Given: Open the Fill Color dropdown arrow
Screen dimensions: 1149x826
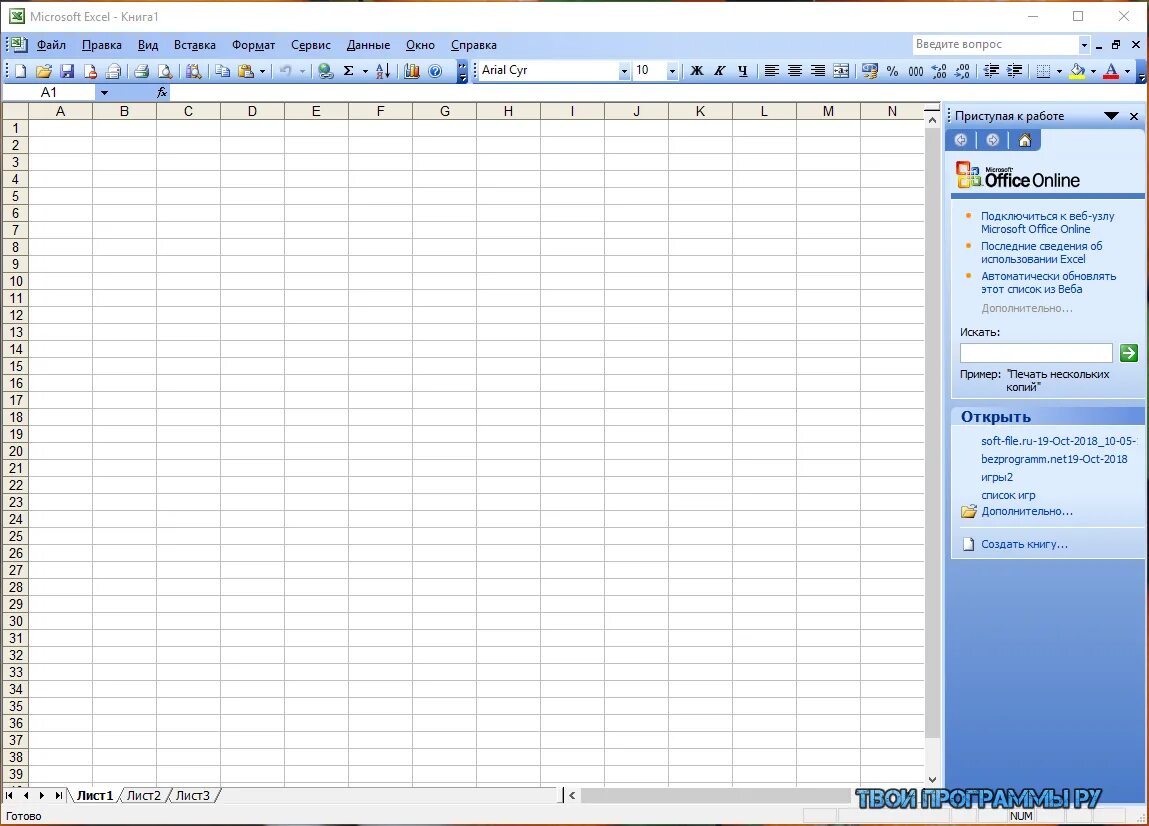Looking at the screenshot, I should 1093,71.
